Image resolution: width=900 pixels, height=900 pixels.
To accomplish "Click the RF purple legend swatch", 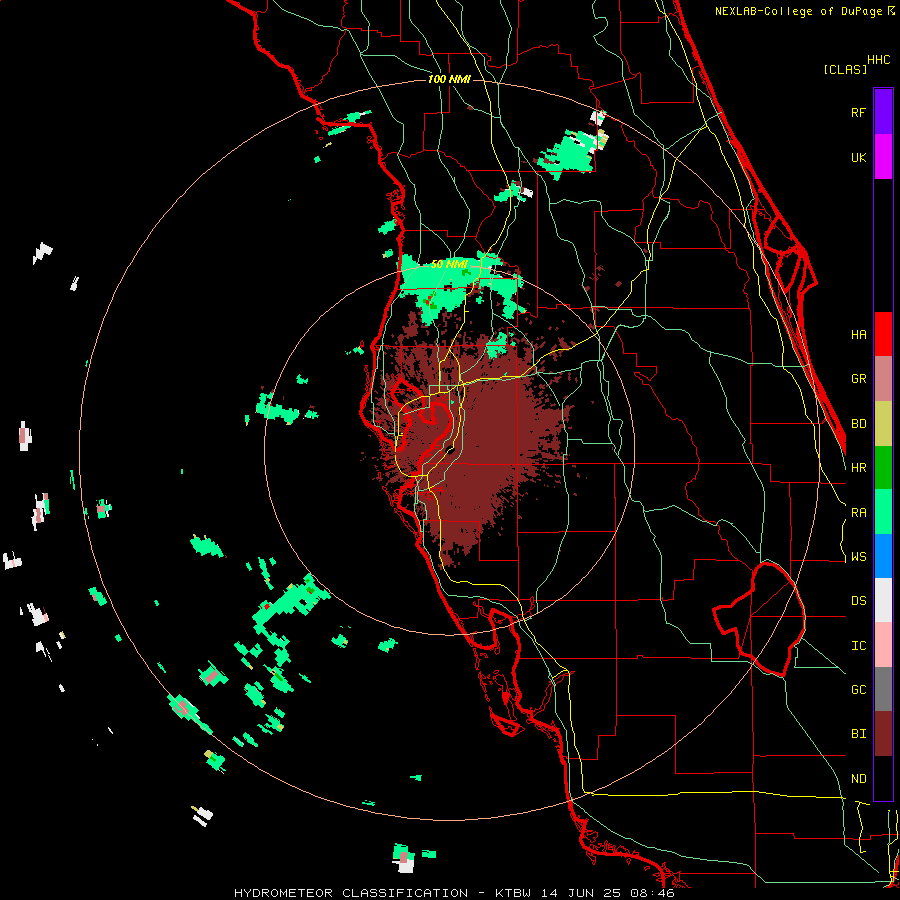I will click(x=883, y=111).
